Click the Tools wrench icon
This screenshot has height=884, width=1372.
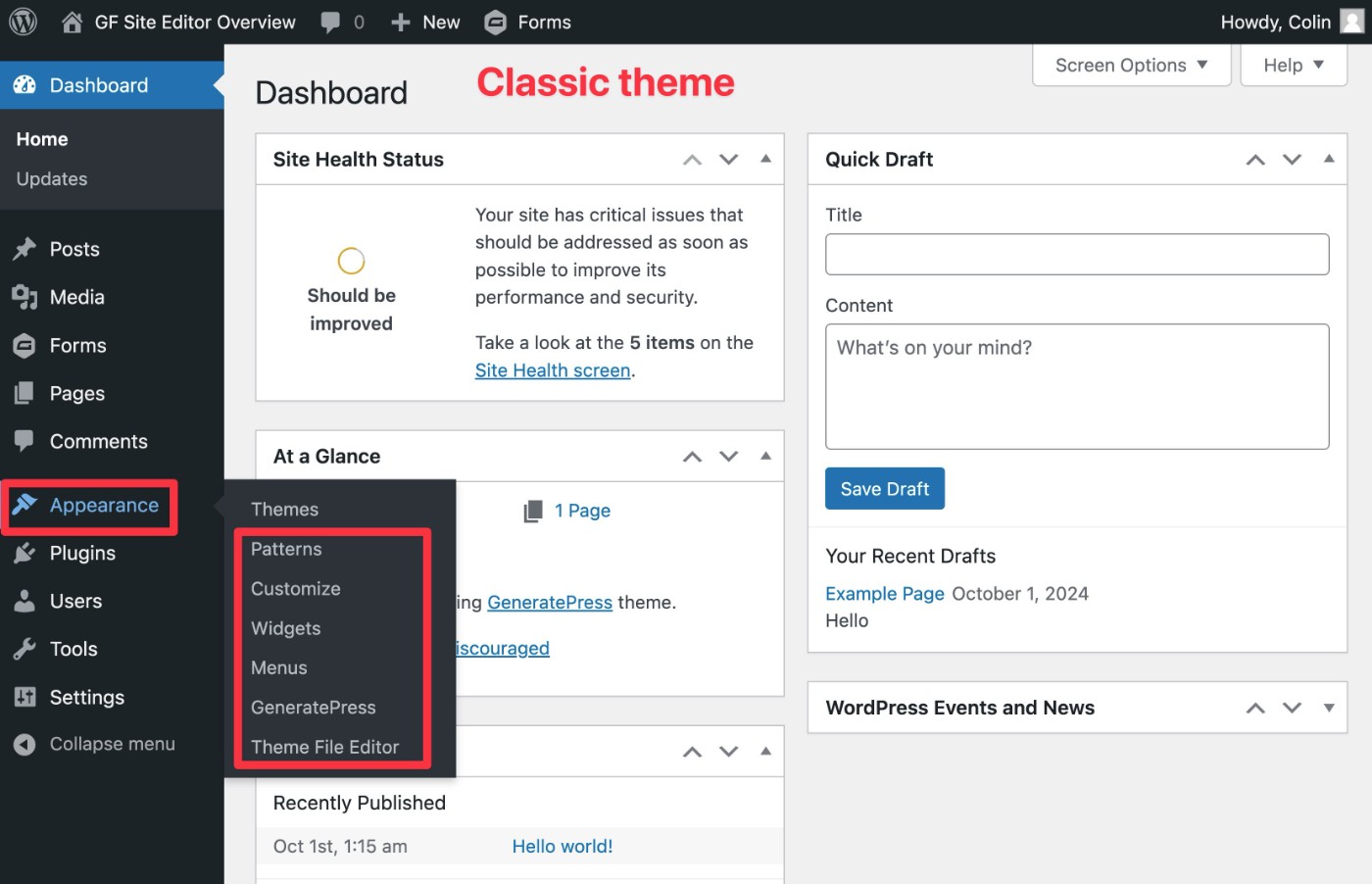24,649
